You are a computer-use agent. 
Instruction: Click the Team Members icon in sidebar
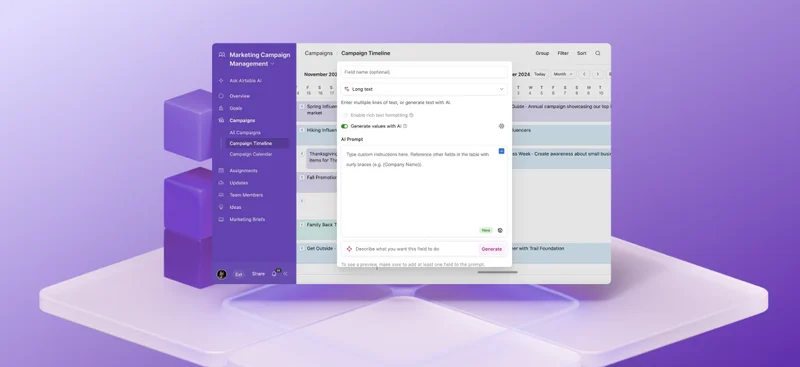coord(221,195)
